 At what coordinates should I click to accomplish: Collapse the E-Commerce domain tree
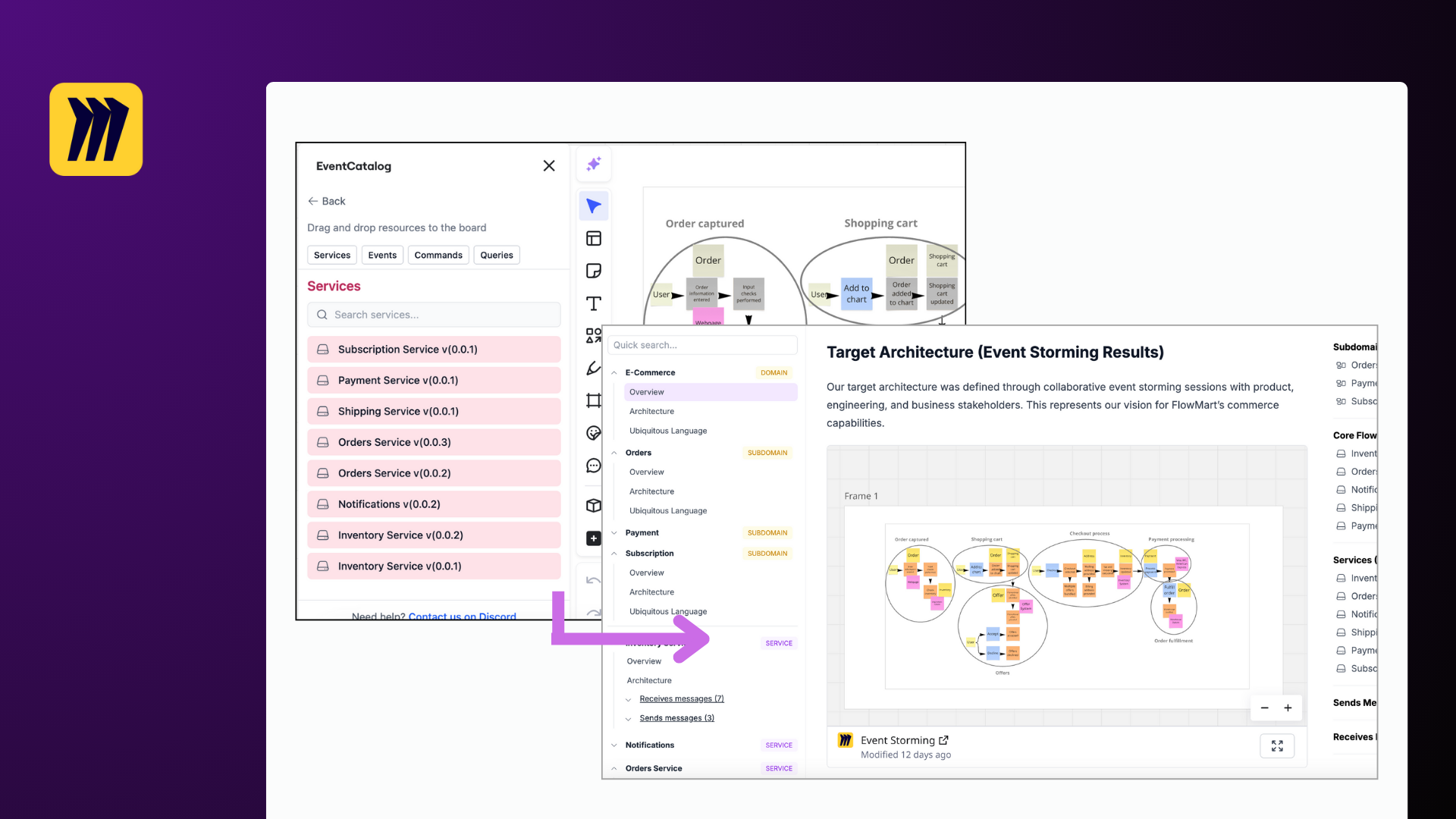pos(614,373)
